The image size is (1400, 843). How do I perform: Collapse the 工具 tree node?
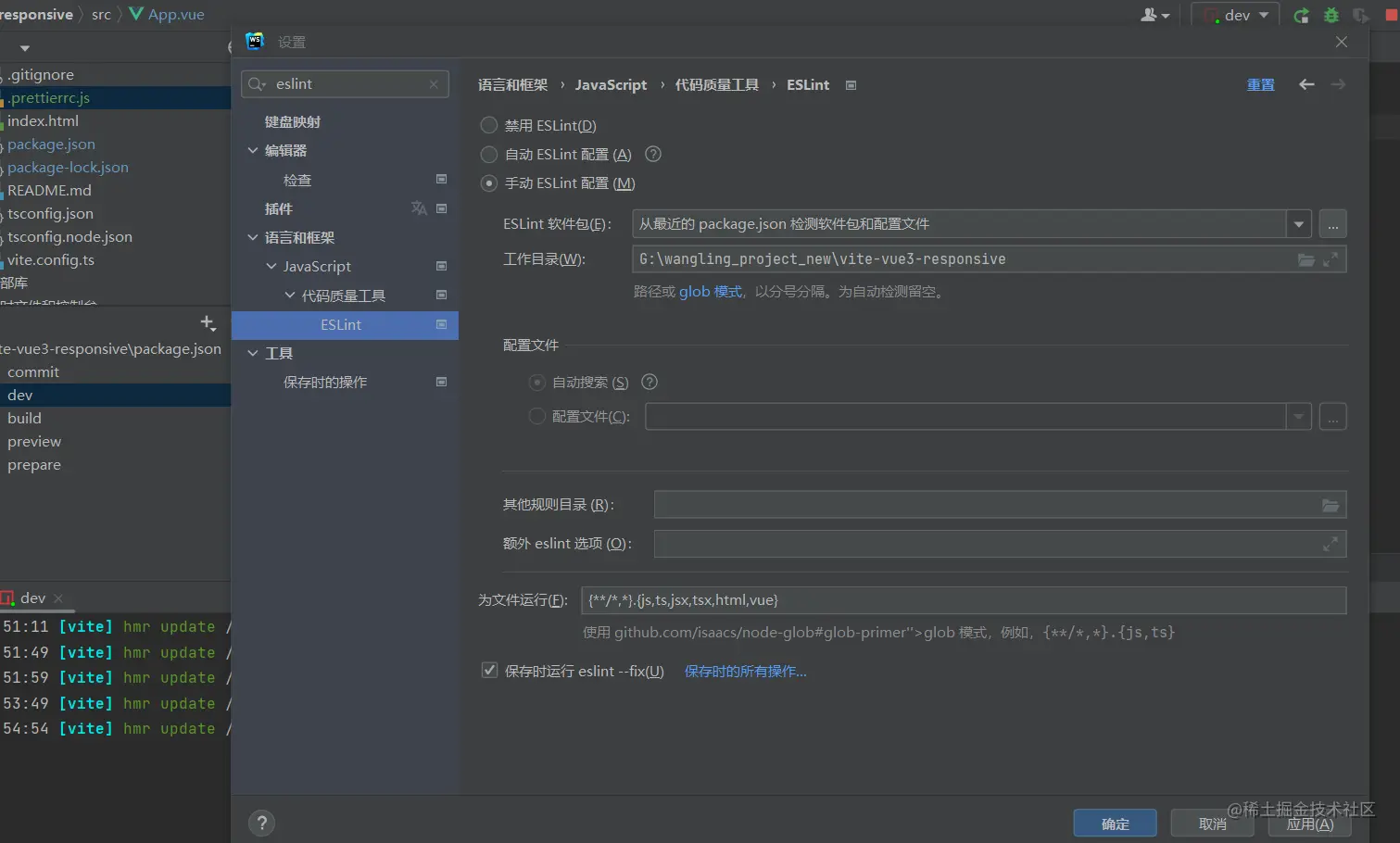(x=253, y=353)
